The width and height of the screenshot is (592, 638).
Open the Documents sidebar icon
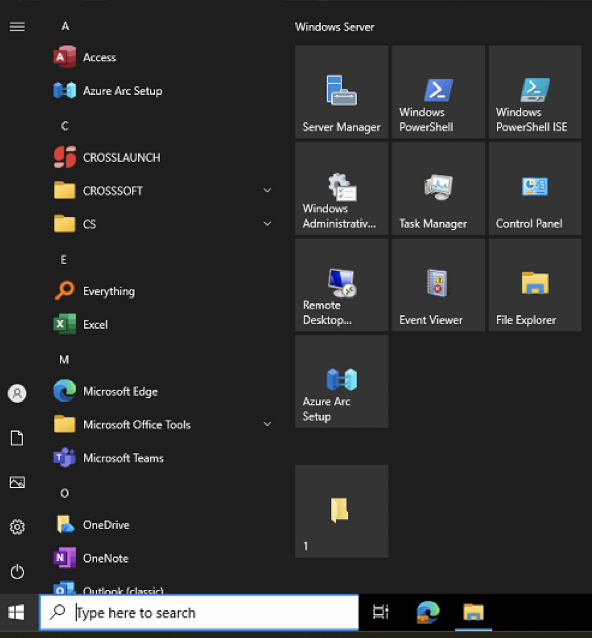(17, 438)
